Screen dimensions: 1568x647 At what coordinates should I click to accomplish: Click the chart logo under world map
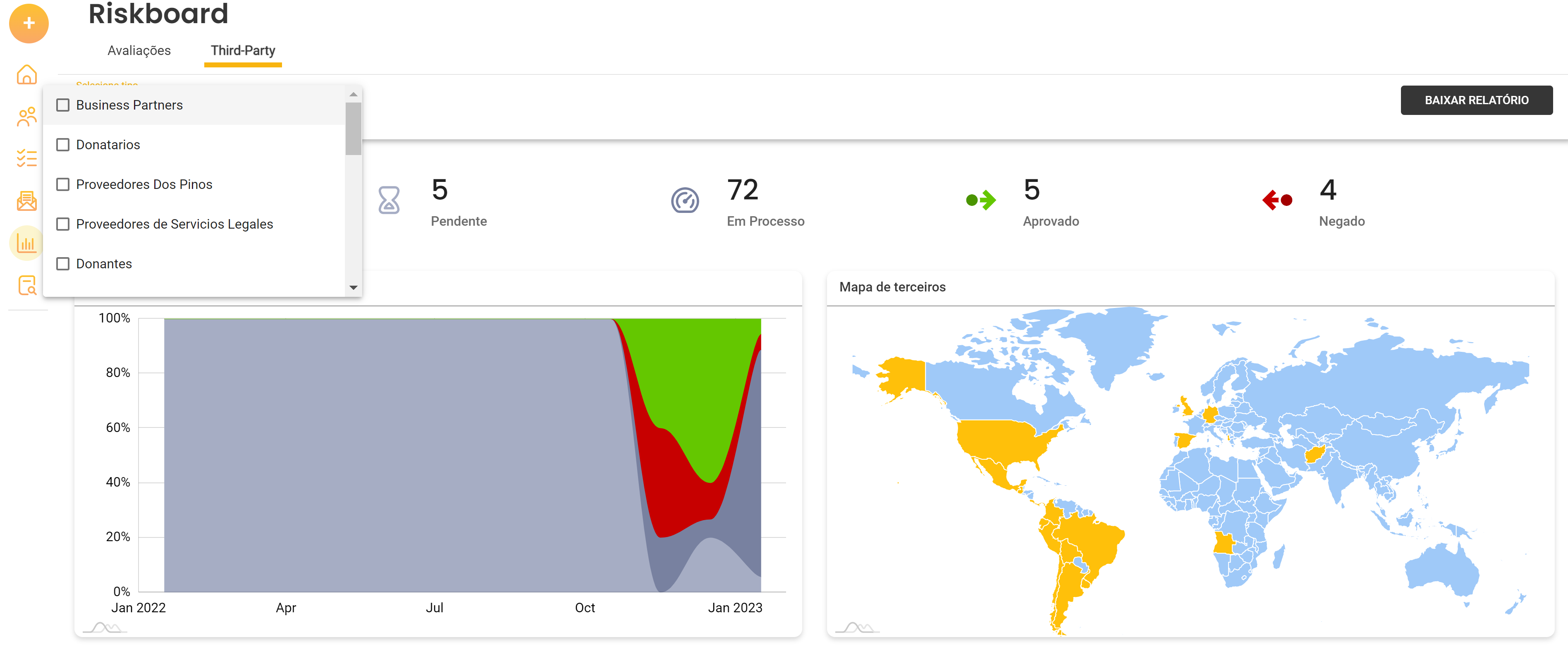point(857,628)
